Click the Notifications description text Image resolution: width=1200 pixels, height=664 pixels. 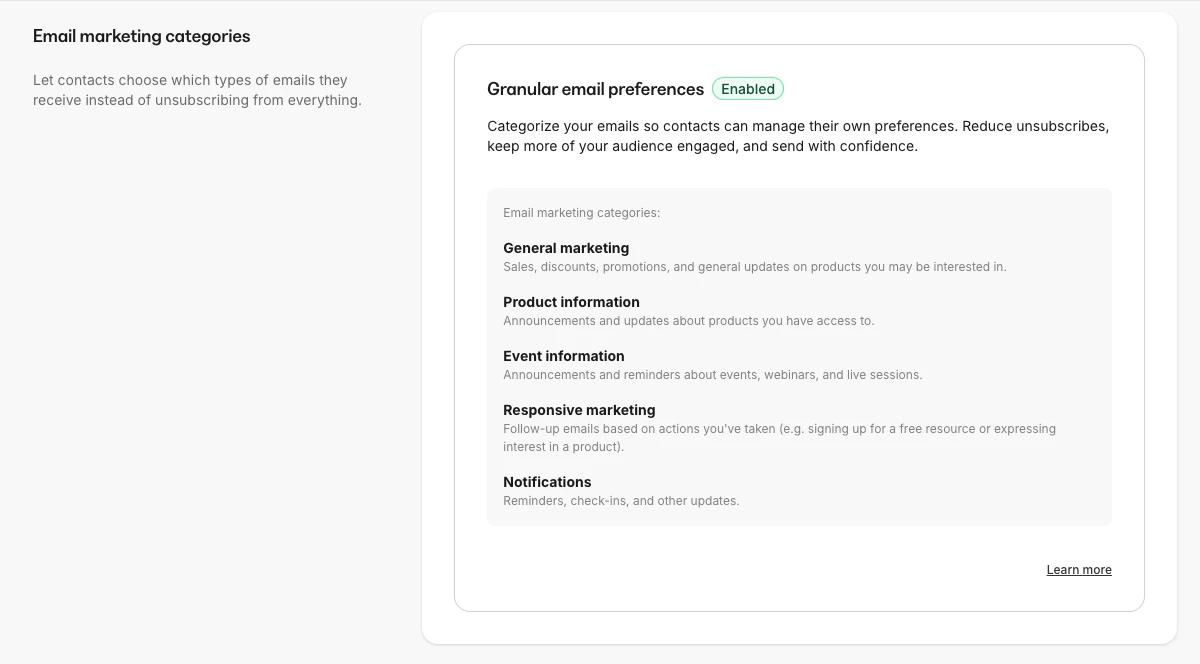621,500
